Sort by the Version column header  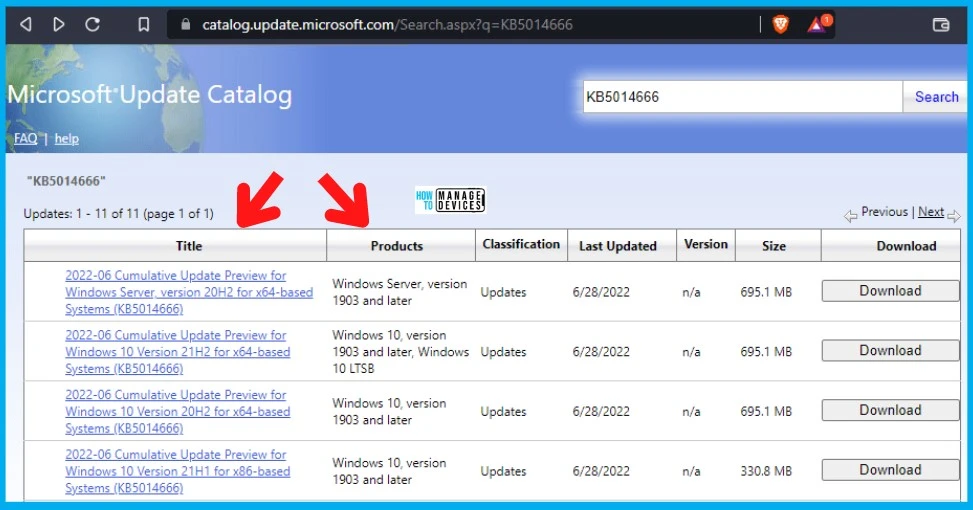click(706, 244)
